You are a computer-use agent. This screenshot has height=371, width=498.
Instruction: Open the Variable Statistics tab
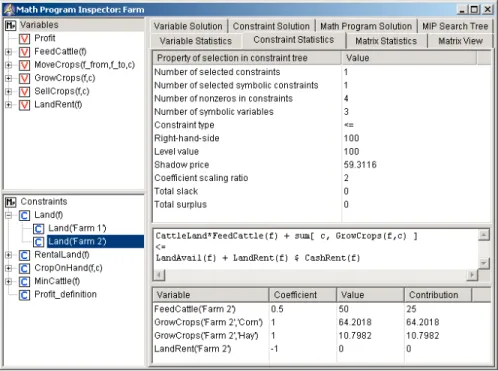(x=196, y=41)
